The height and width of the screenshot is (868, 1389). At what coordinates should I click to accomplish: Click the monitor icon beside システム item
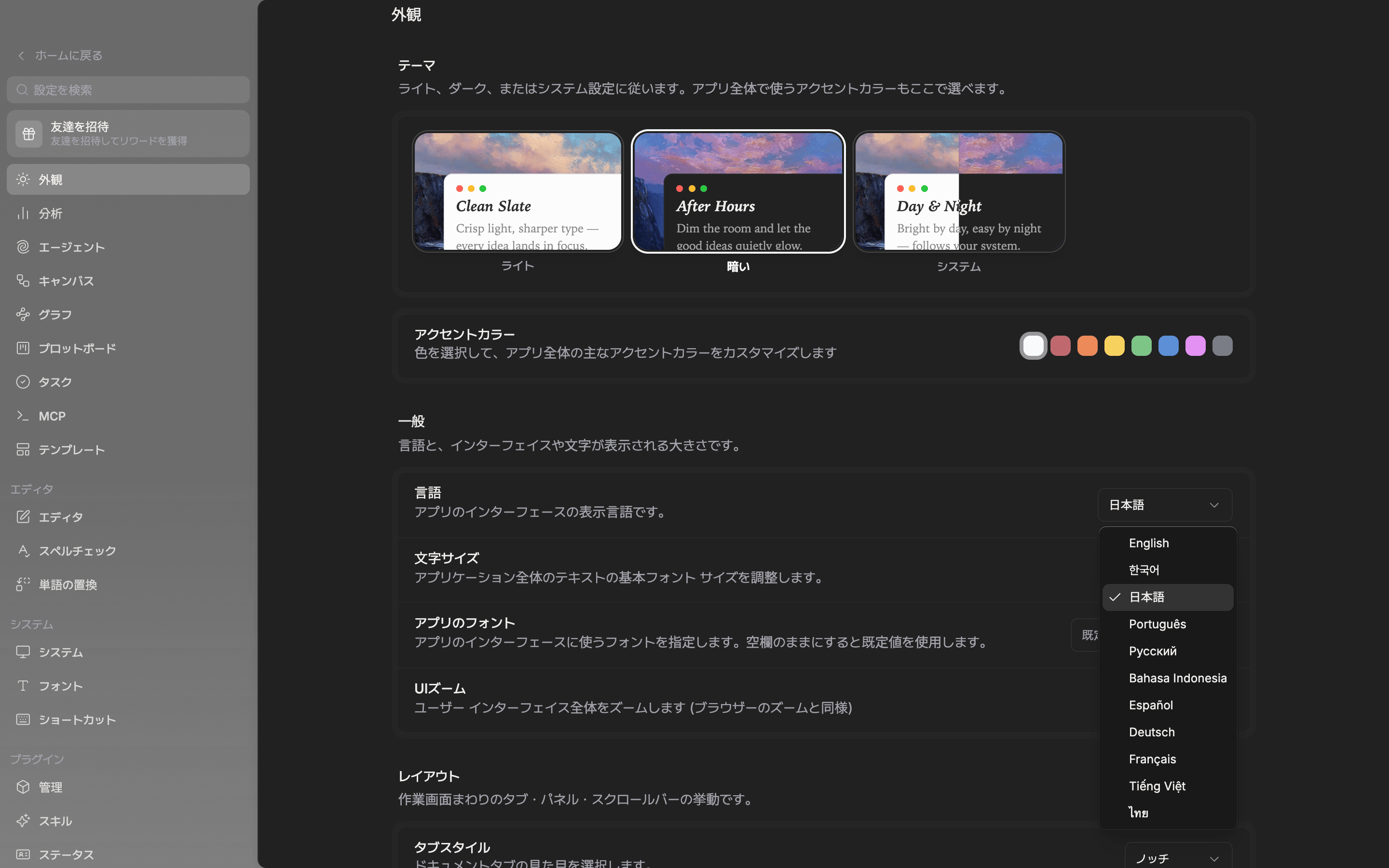(23, 652)
